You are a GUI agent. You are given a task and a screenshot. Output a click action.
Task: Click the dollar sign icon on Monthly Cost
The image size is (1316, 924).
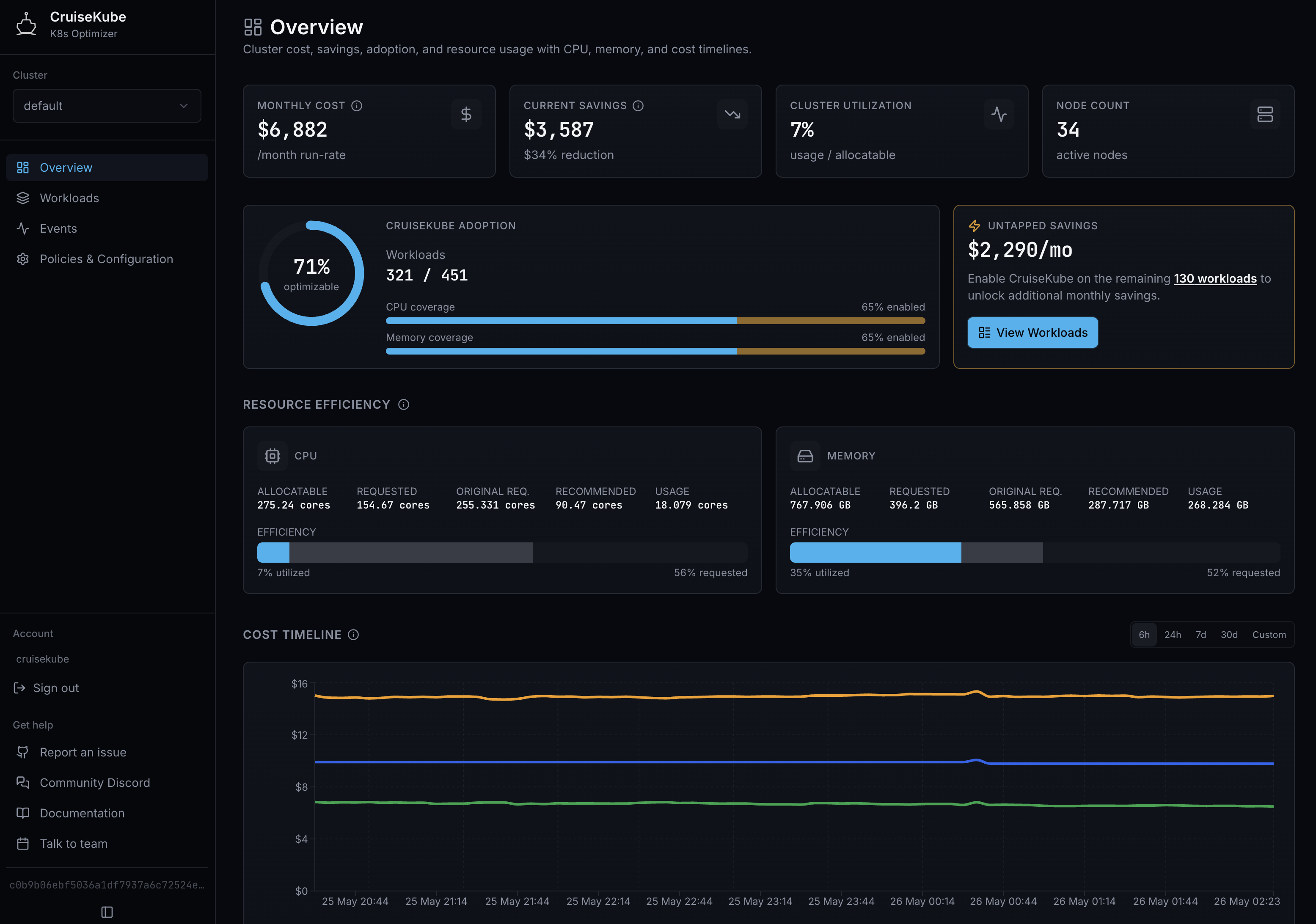[466, 114]
